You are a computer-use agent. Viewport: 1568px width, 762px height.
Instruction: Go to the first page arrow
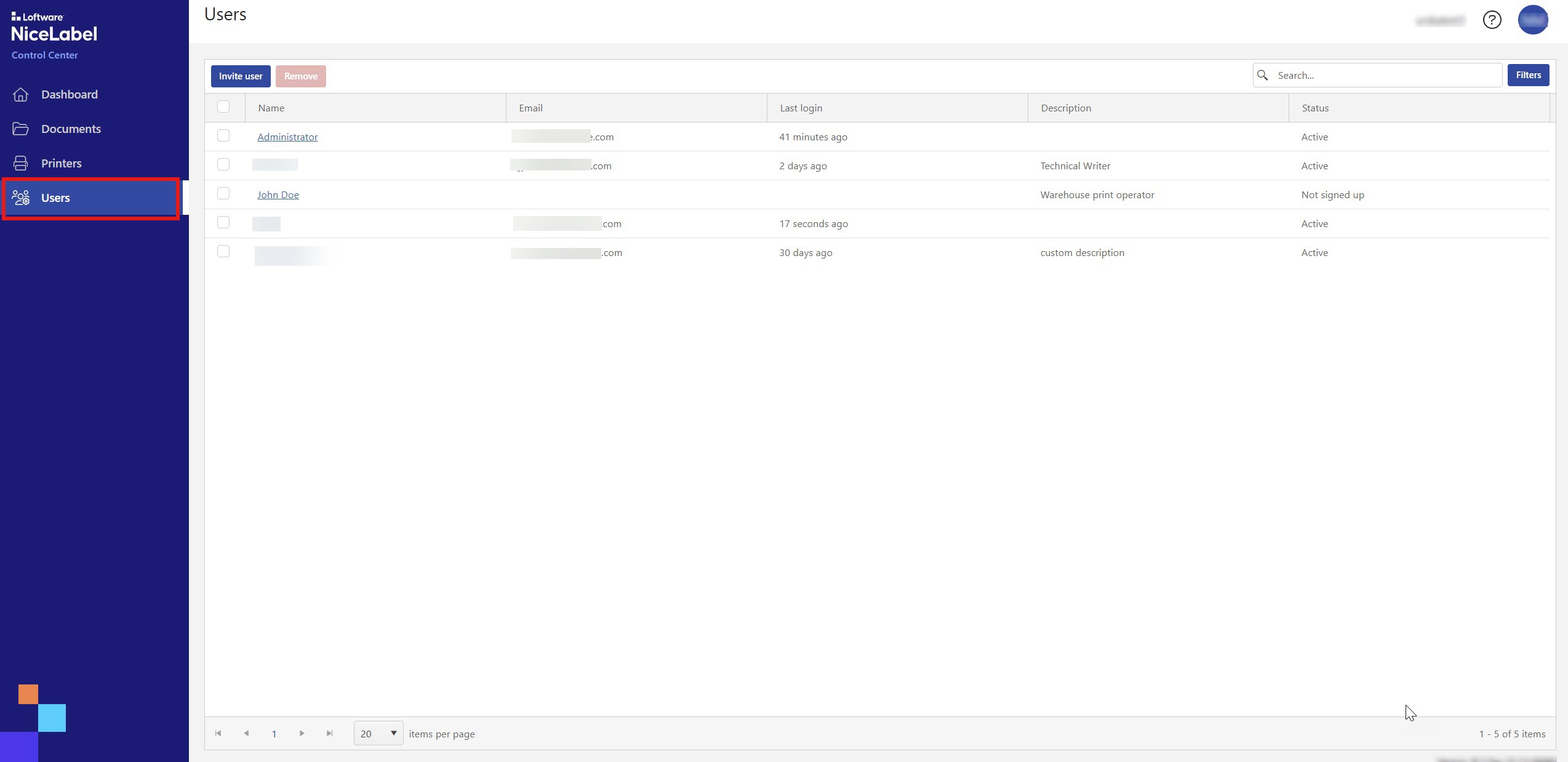218,733
